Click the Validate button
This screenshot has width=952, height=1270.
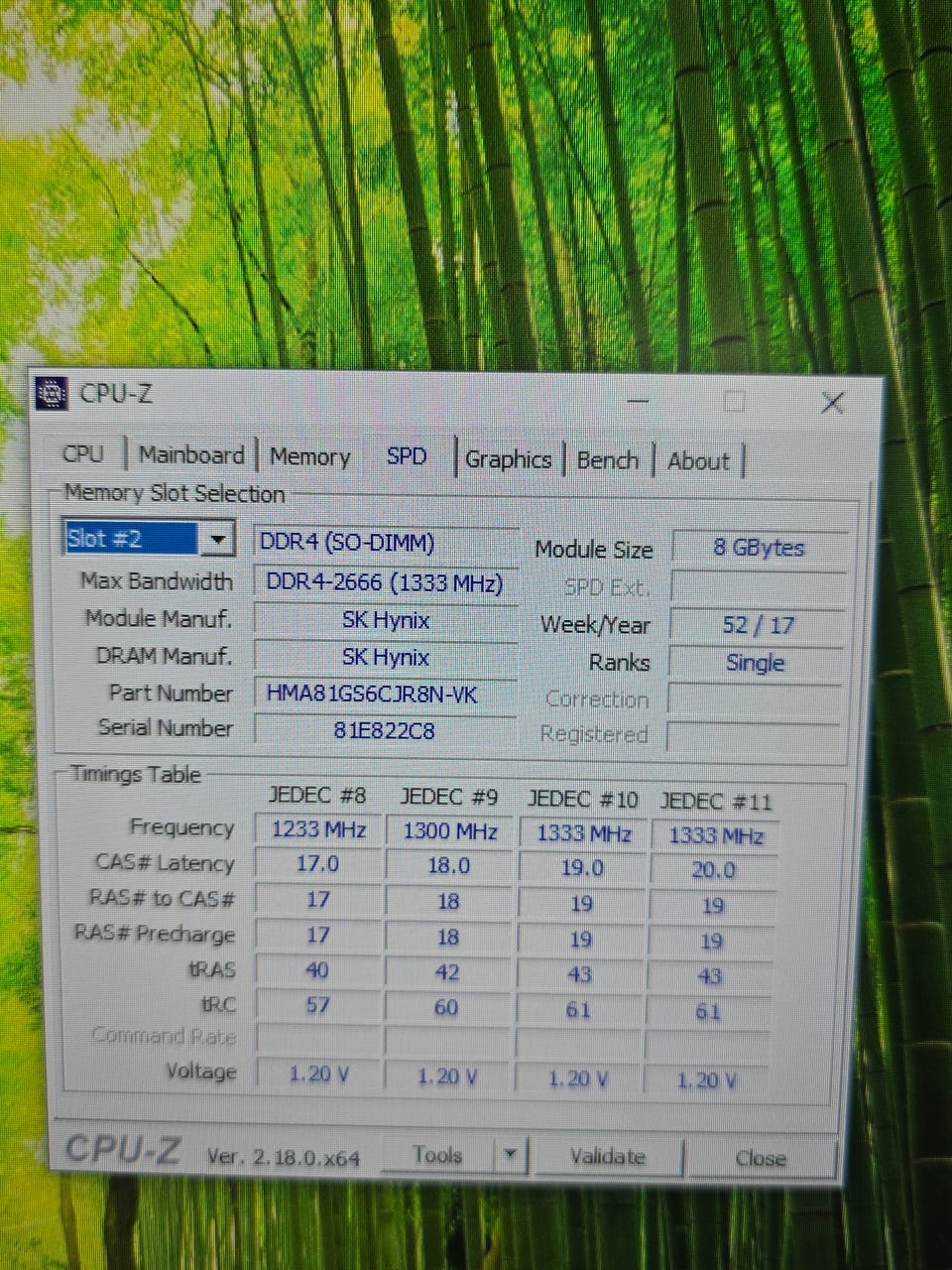point(608,1157)
